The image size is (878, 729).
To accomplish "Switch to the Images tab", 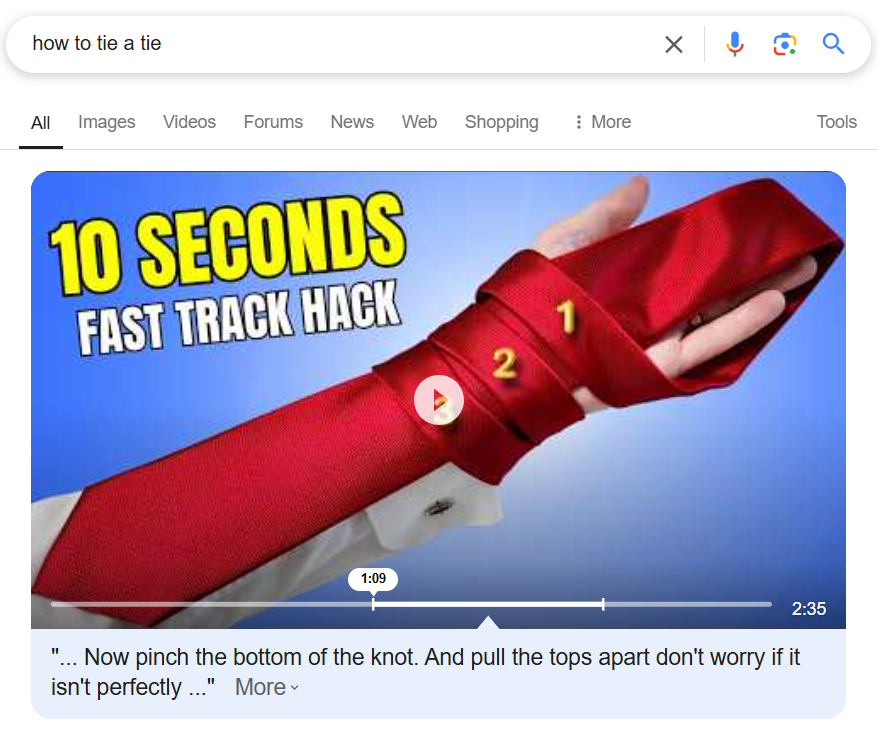I will point(106,122).
